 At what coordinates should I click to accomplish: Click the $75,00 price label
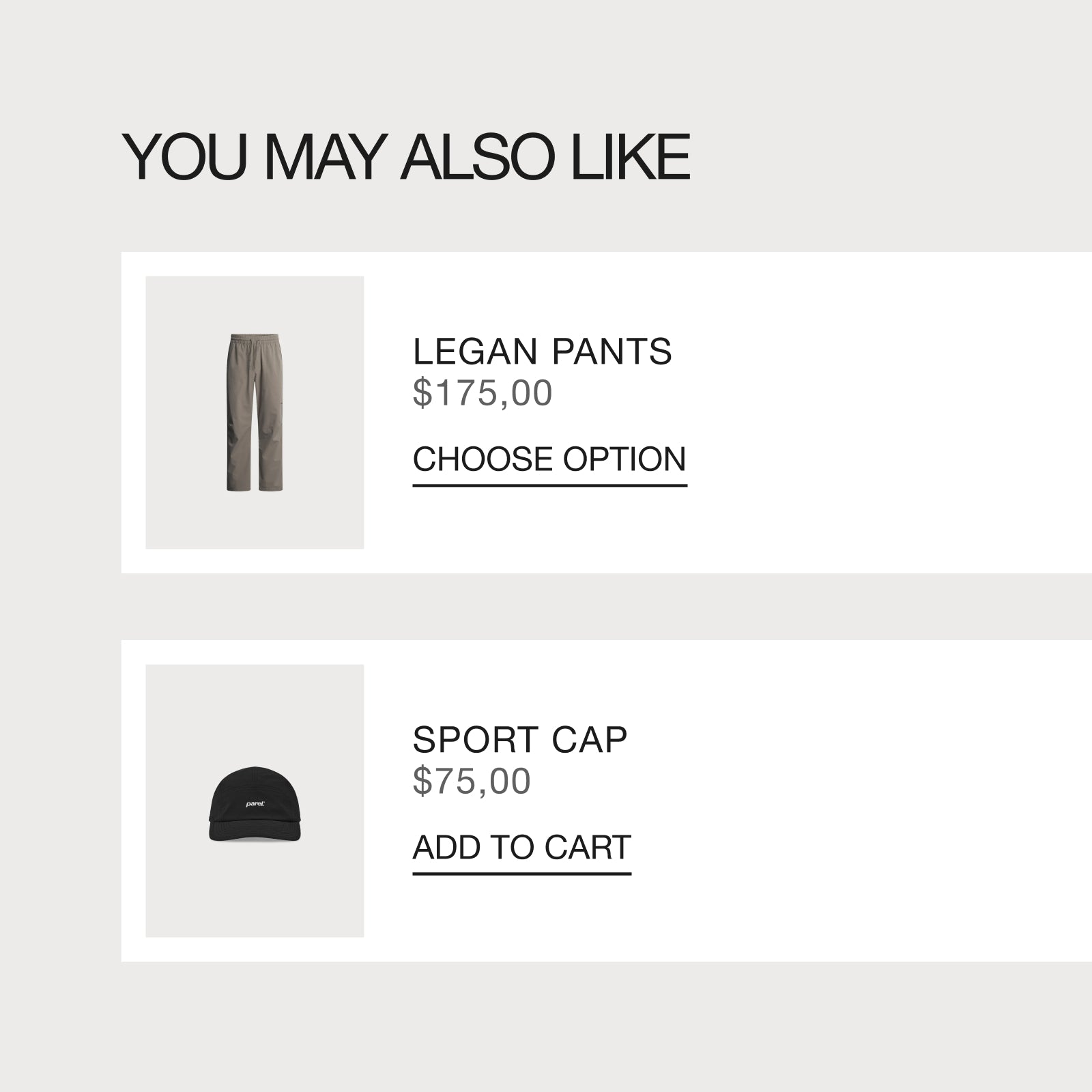click(471, 781)
